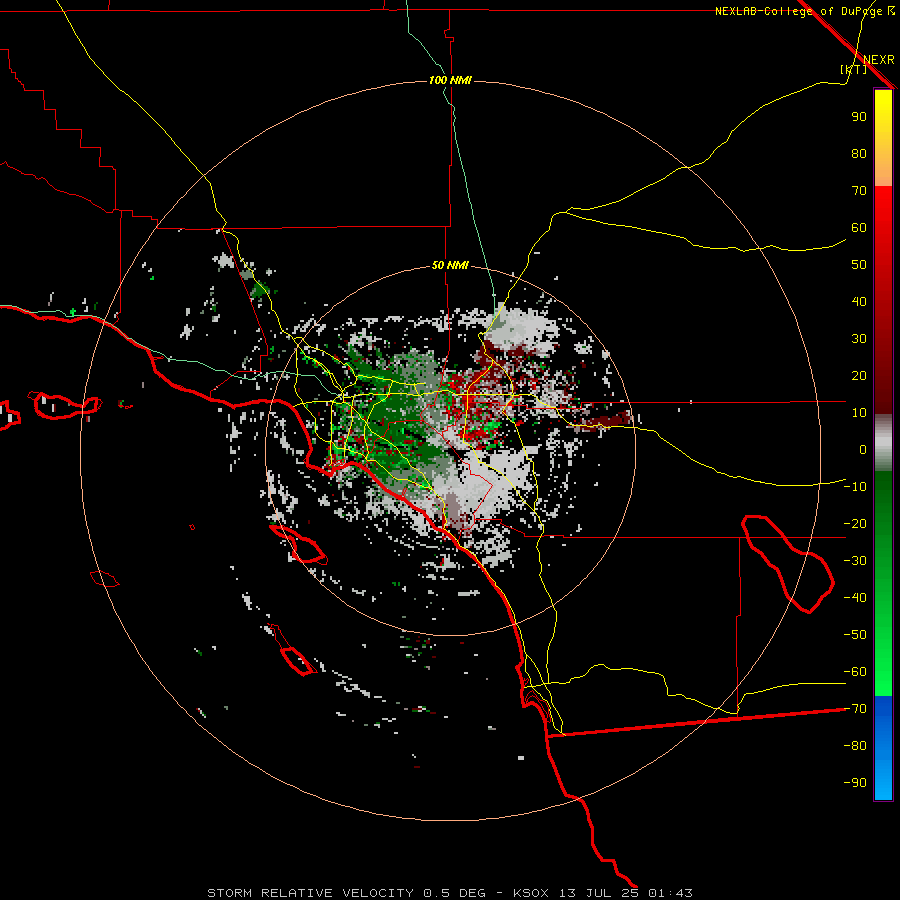The width and height of the screenshot is (900, 900).
Task: Click the "10" value on the velocity scale
Action: click(x=859, y=413)
